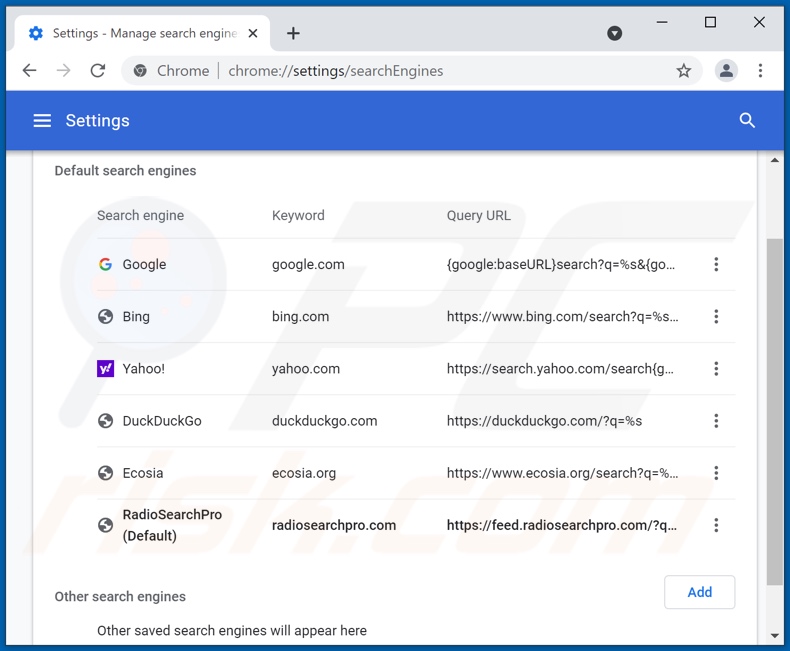Click the Bing globe icon
This screenshot has height=651, width=790.
click(105, 316)
